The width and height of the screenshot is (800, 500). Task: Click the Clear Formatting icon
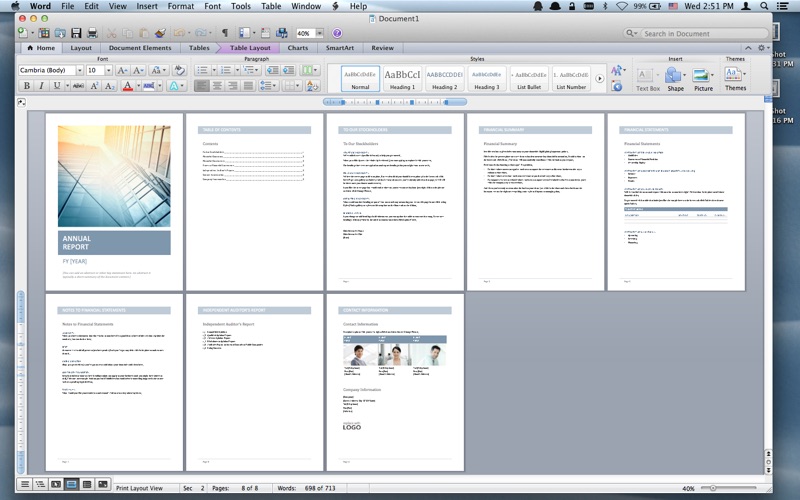pyautogui.click(x=180, y=71)
